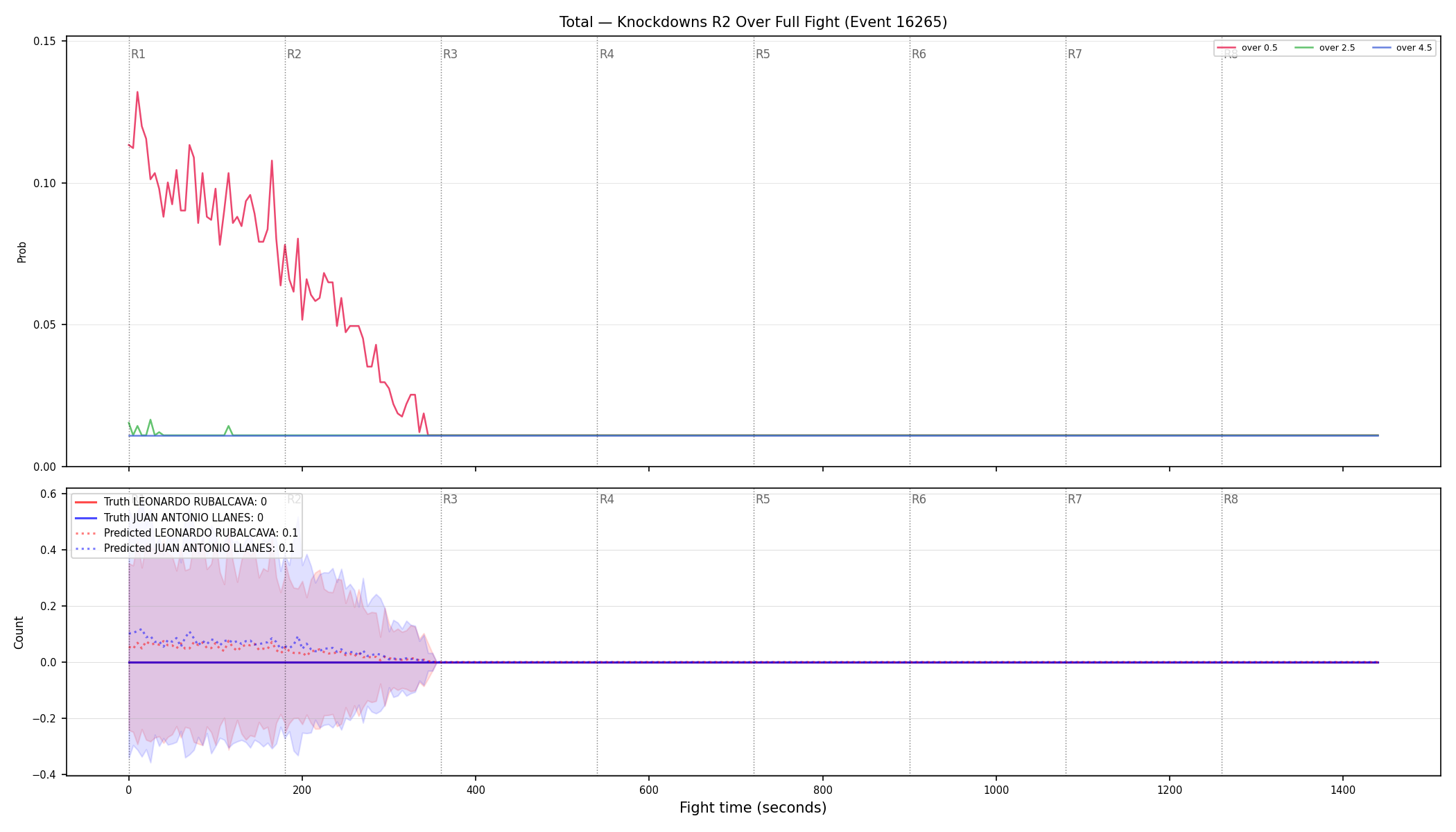Select the R5 round marker in top chart
1456x832 pixels.
(763, 54)
